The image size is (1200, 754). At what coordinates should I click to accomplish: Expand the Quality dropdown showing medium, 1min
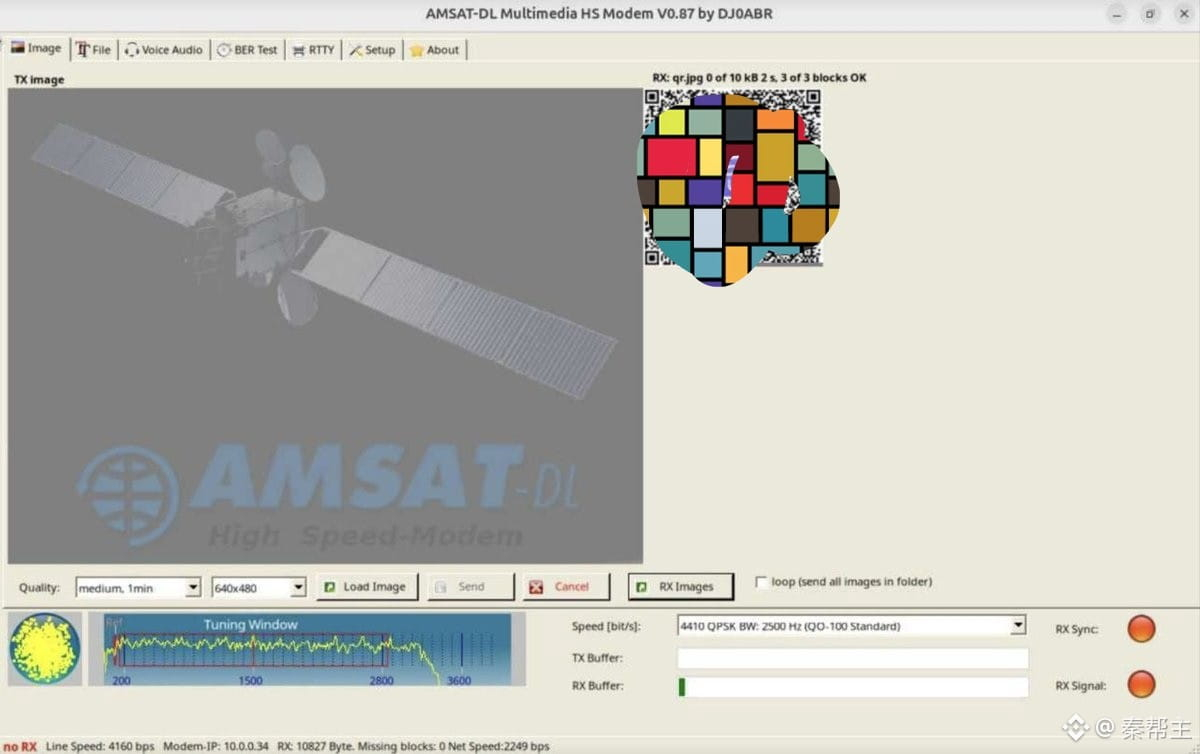pos(138,587)
